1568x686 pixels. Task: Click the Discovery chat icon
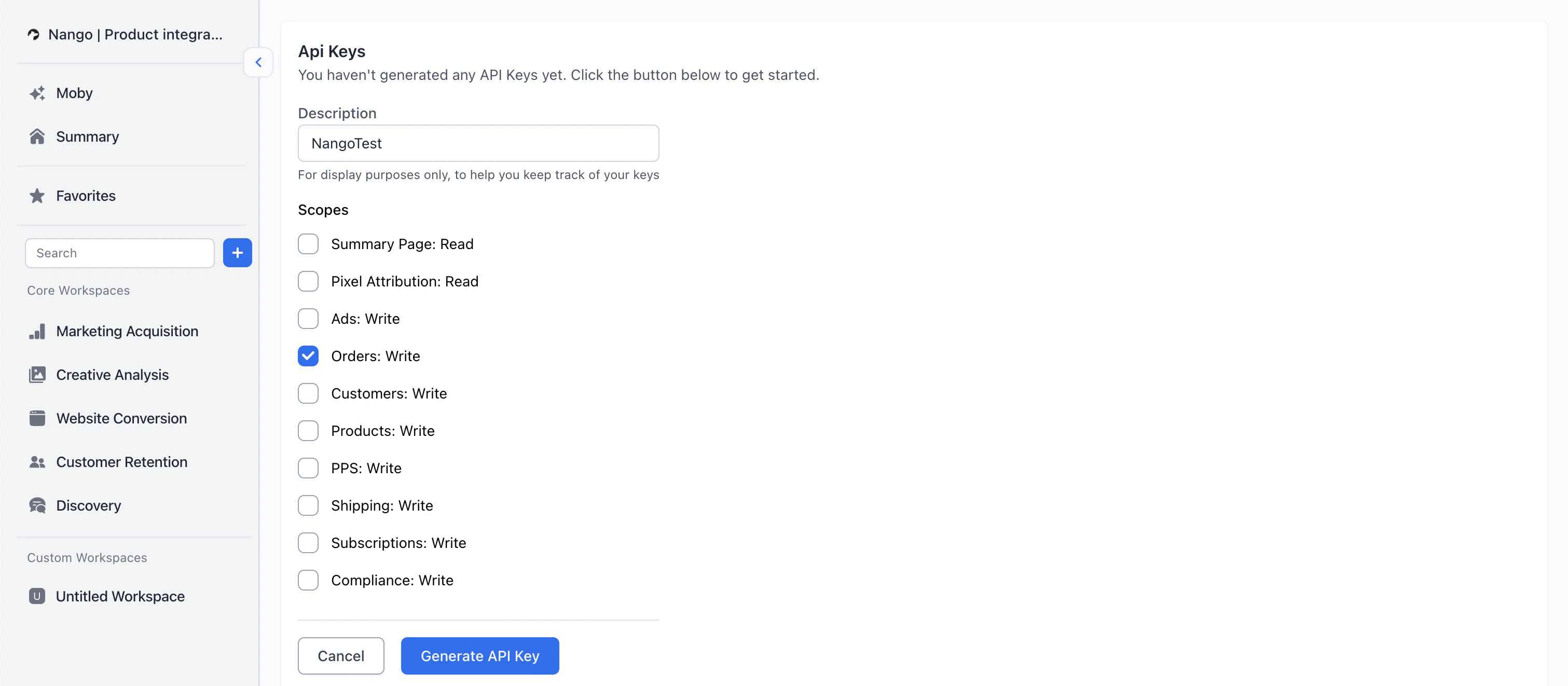click(x=37, y=505)
